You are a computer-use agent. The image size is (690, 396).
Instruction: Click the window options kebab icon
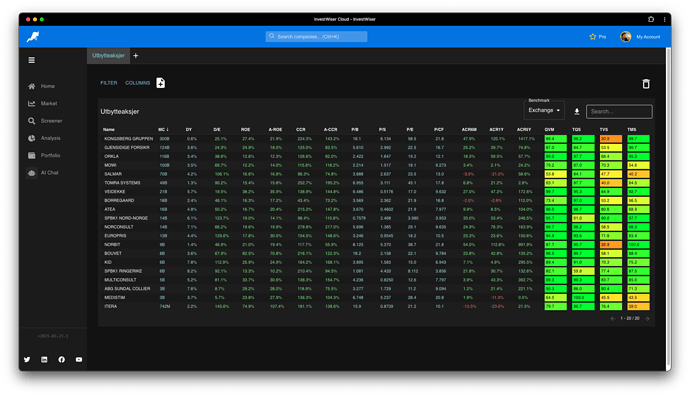pos(664,19)
